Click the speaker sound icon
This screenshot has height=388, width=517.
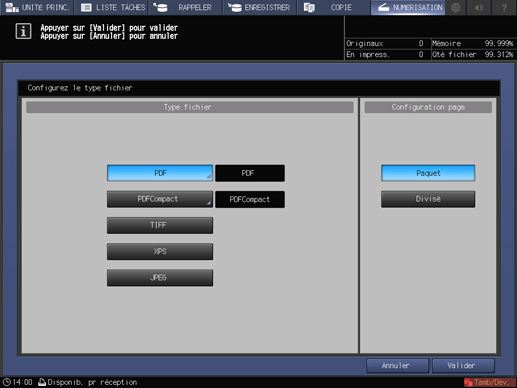479,7
